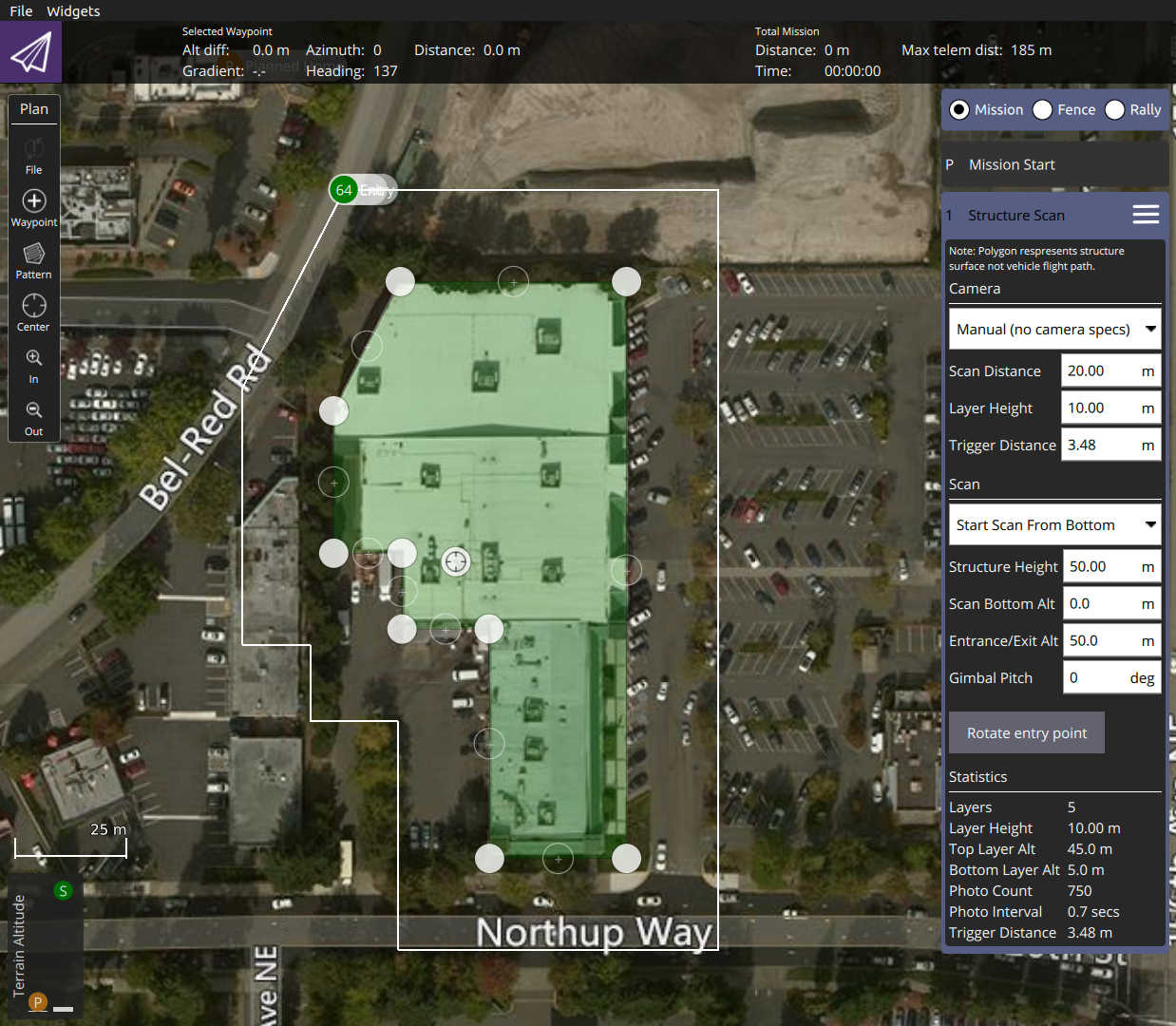
Task: Select the Fence radio button
Action: click(x=1043, y=109)
